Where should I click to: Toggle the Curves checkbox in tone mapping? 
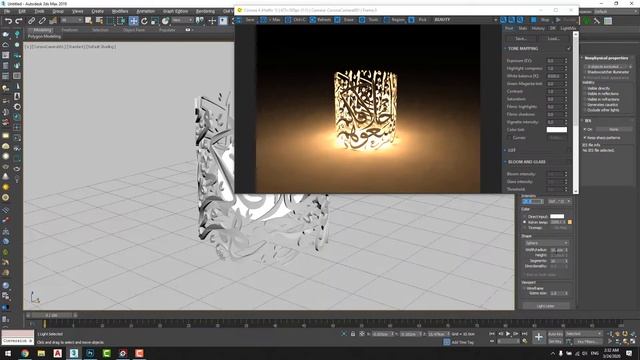point(510,138)
